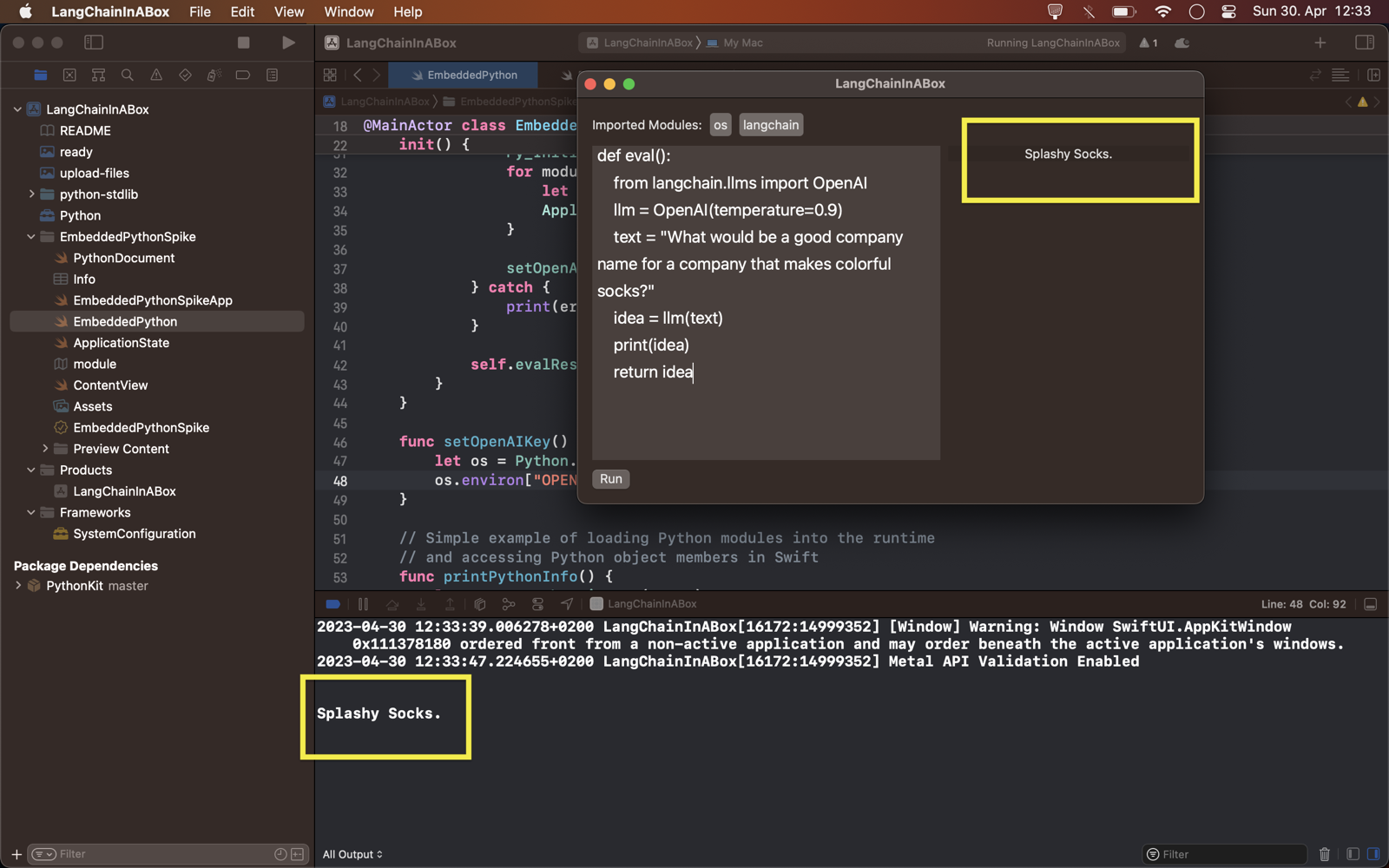
Task: Click the Run play button in toolbar
Action: point(288,43)
